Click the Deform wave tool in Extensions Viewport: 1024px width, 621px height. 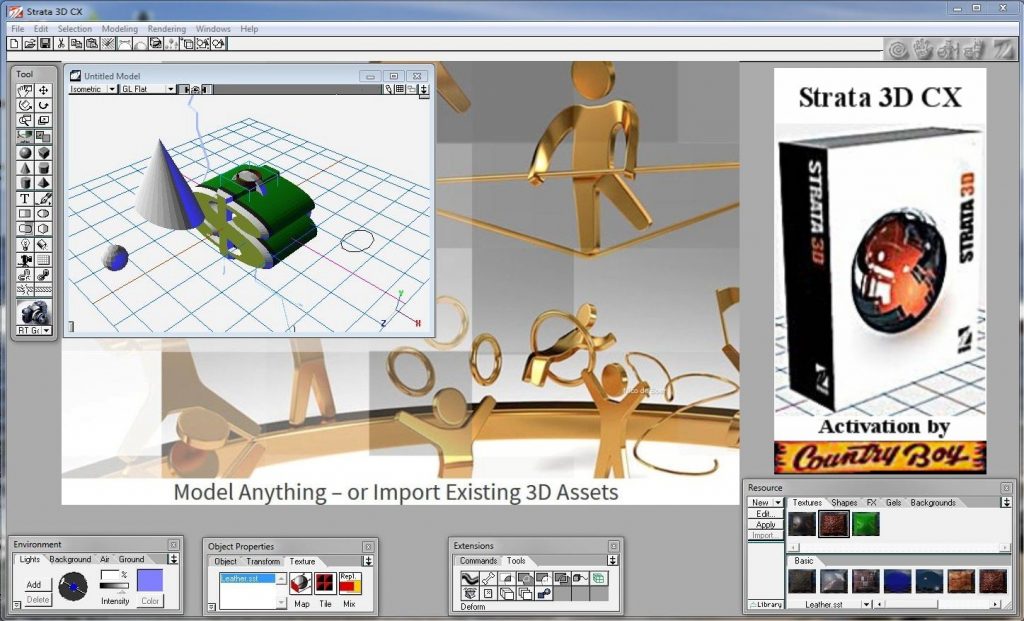(470, 578)
